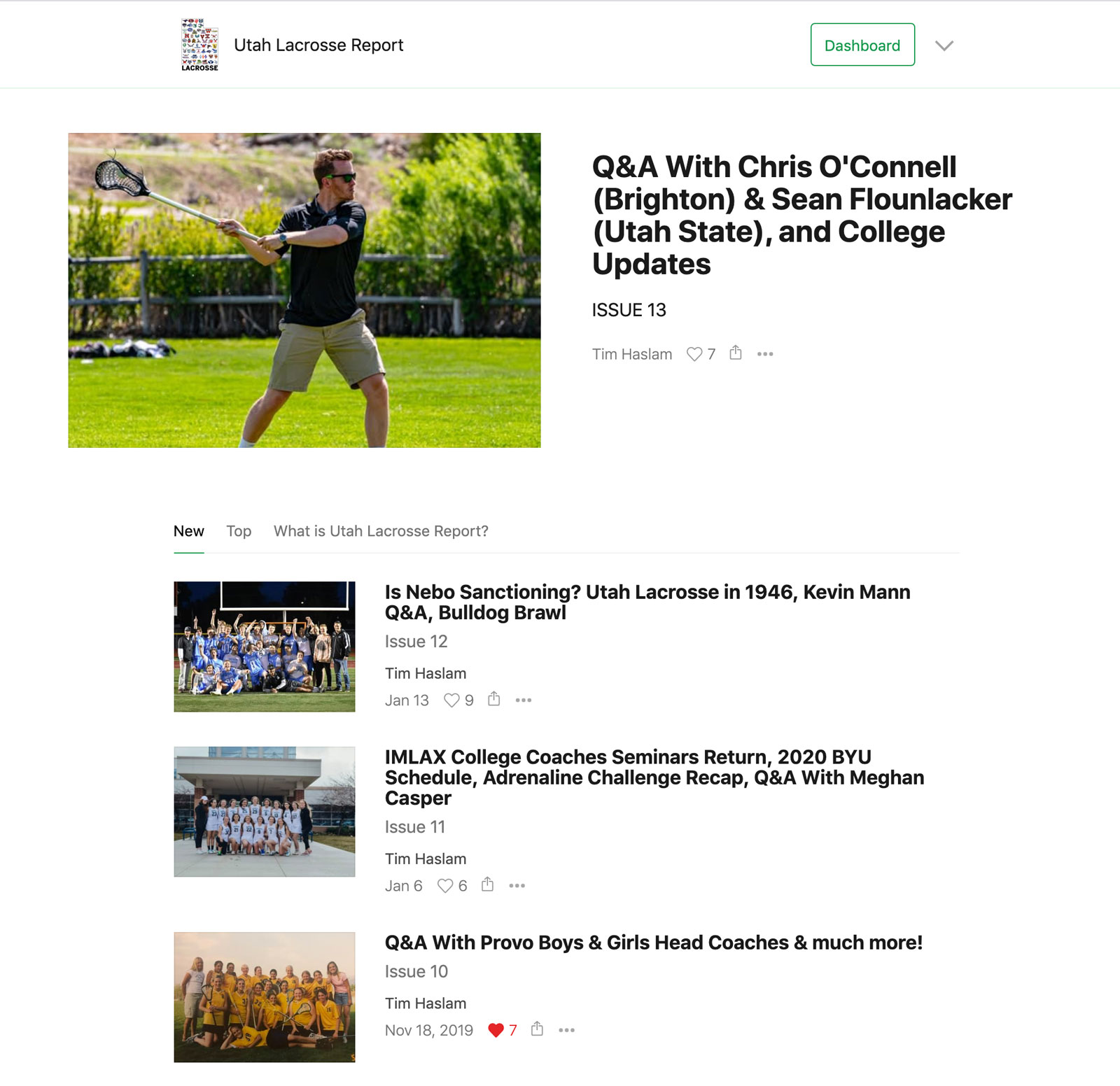Open more options for Issue 13 post

click(x=765, y=354)
